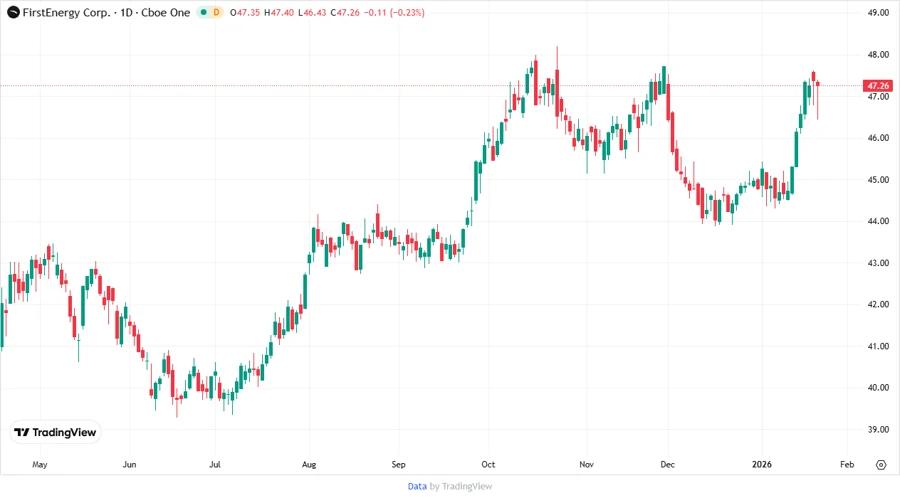Image resolution: width=900 pixels, height=498 pixels.
Task: Click the FirstEnergy Corp. symbol title
Action: coord(66,12)
